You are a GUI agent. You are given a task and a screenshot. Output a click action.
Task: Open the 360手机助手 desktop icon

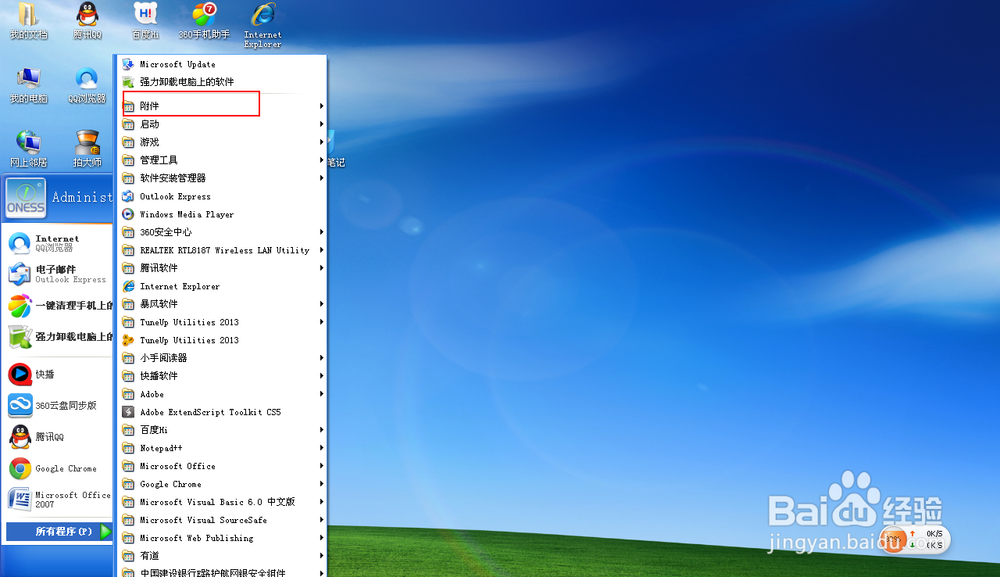(203, 20)
